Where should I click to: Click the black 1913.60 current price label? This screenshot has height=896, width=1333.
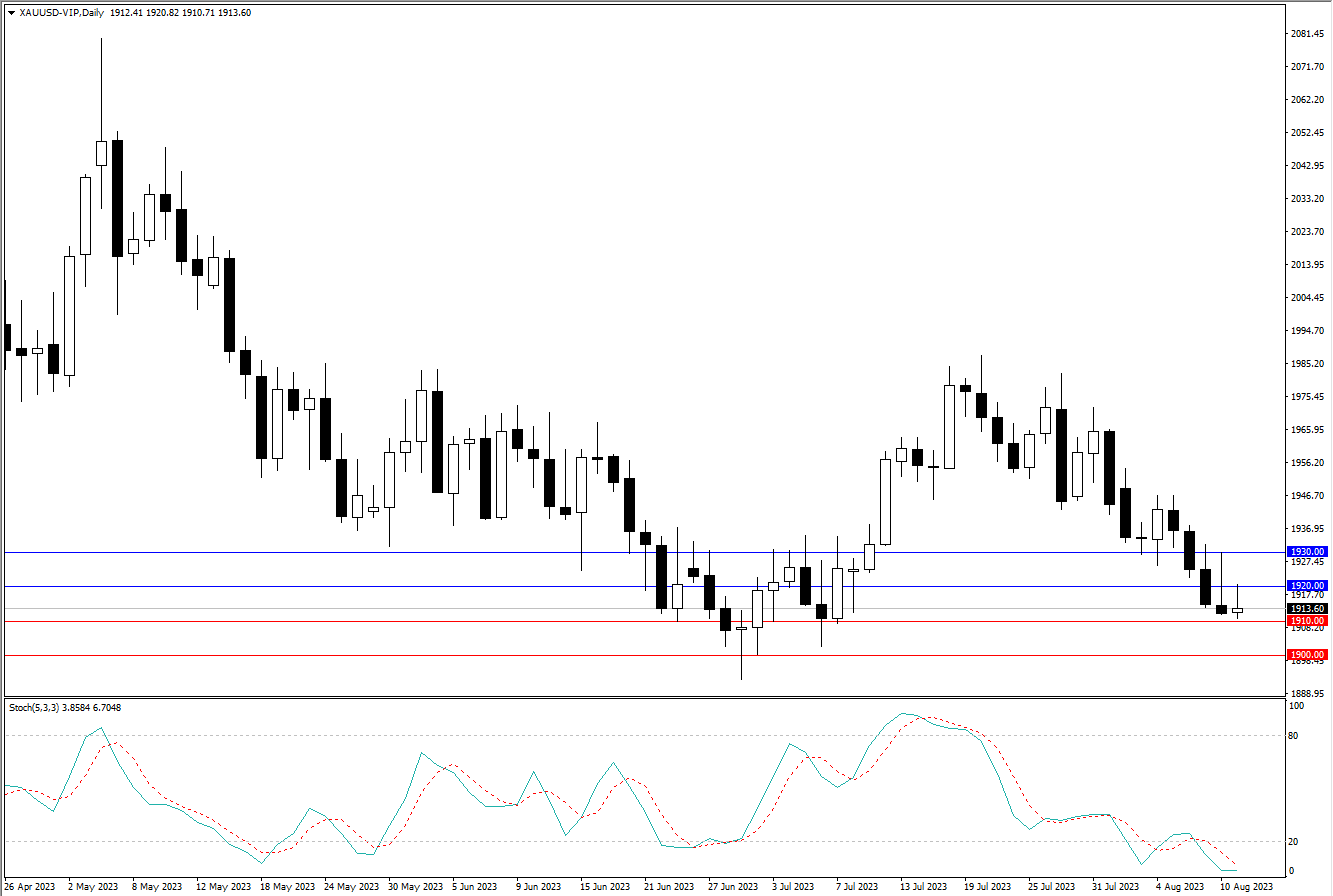(1306, 609)
